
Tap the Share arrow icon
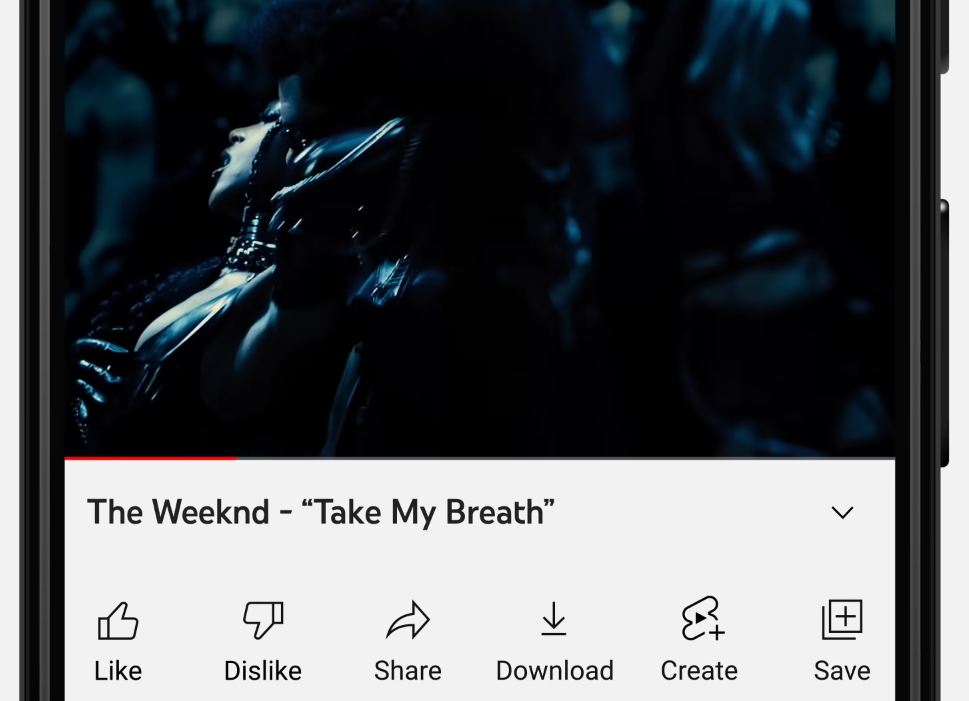point(408,620)
